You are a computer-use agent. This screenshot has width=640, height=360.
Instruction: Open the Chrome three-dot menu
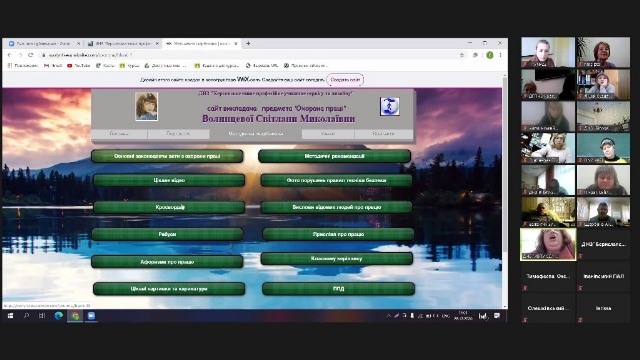500,55
